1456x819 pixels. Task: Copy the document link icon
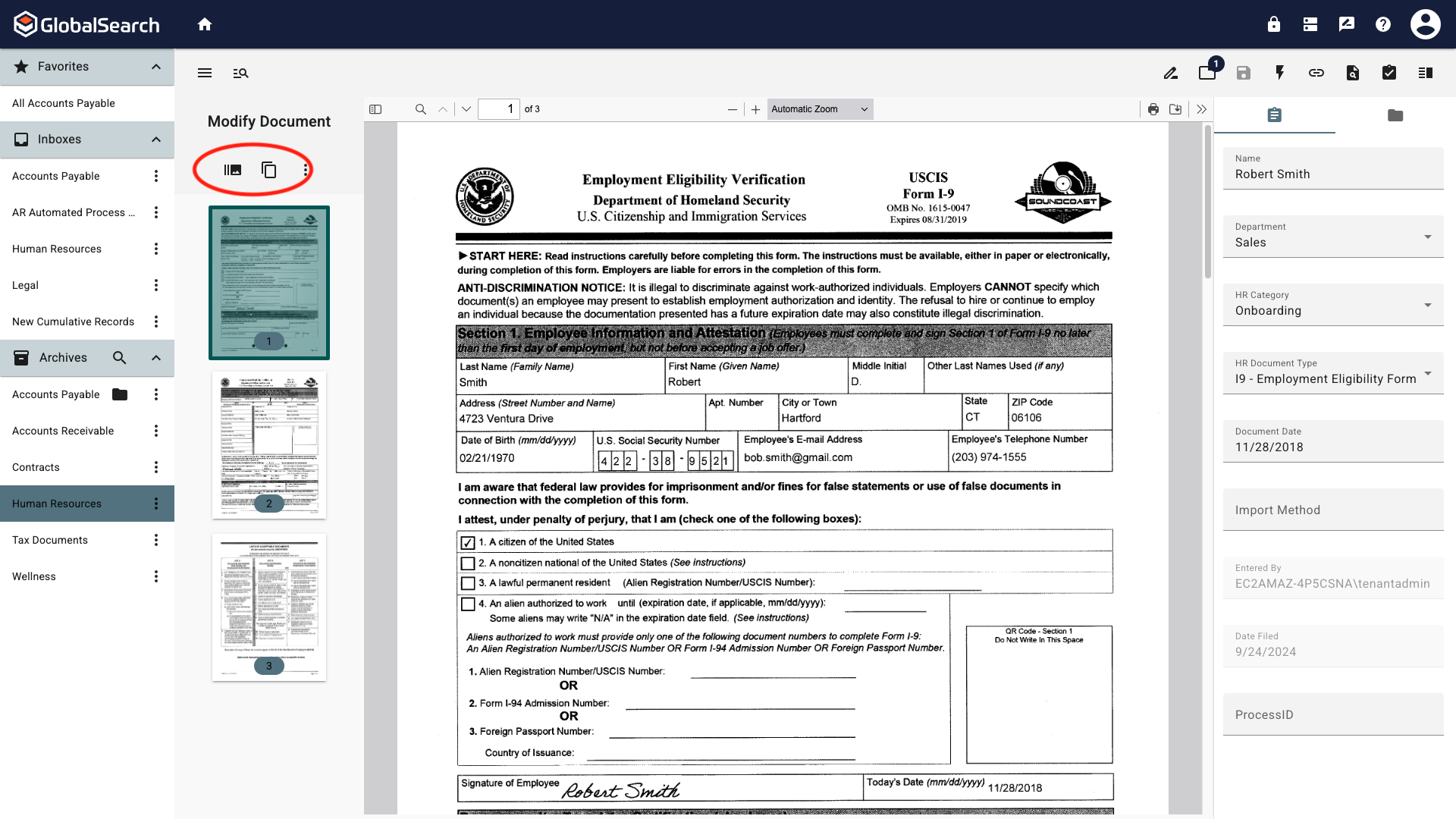pos(1316,72)
